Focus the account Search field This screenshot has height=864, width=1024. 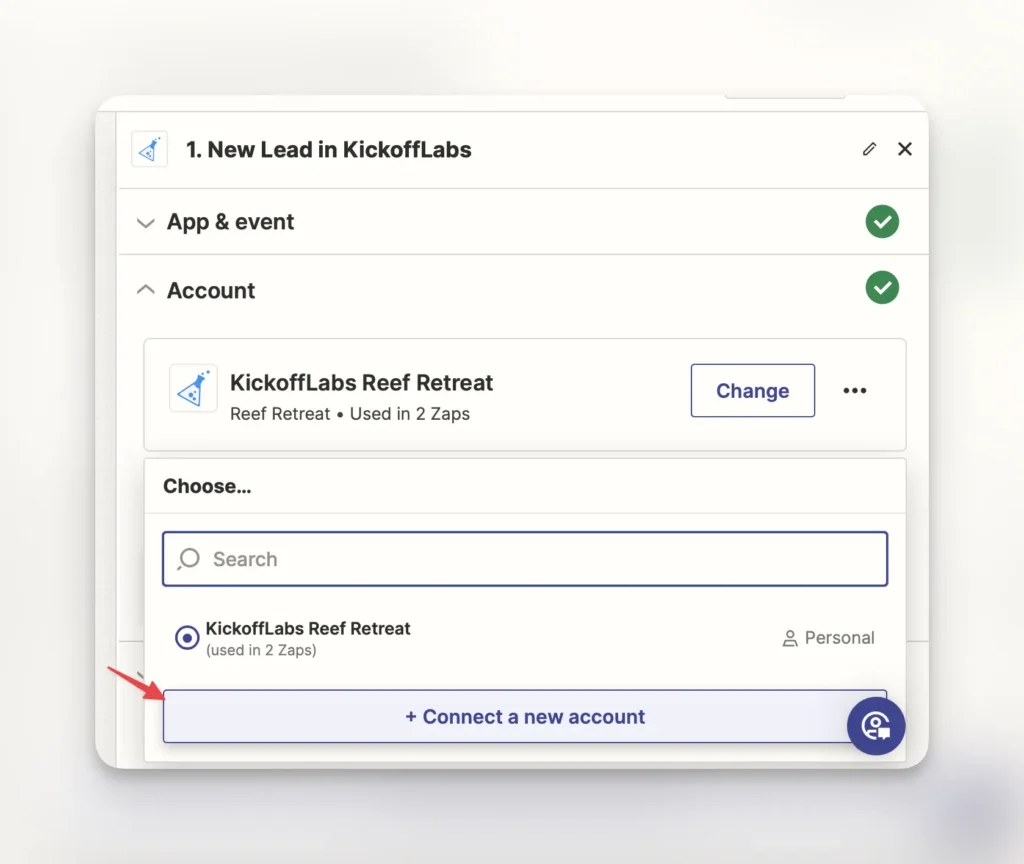(525, 559)
